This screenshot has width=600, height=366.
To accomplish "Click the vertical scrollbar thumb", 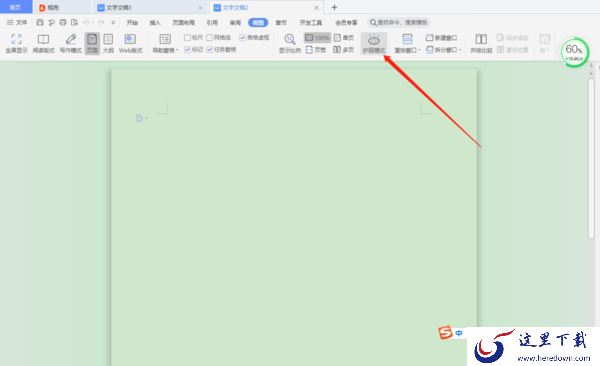I will (592, 159).
